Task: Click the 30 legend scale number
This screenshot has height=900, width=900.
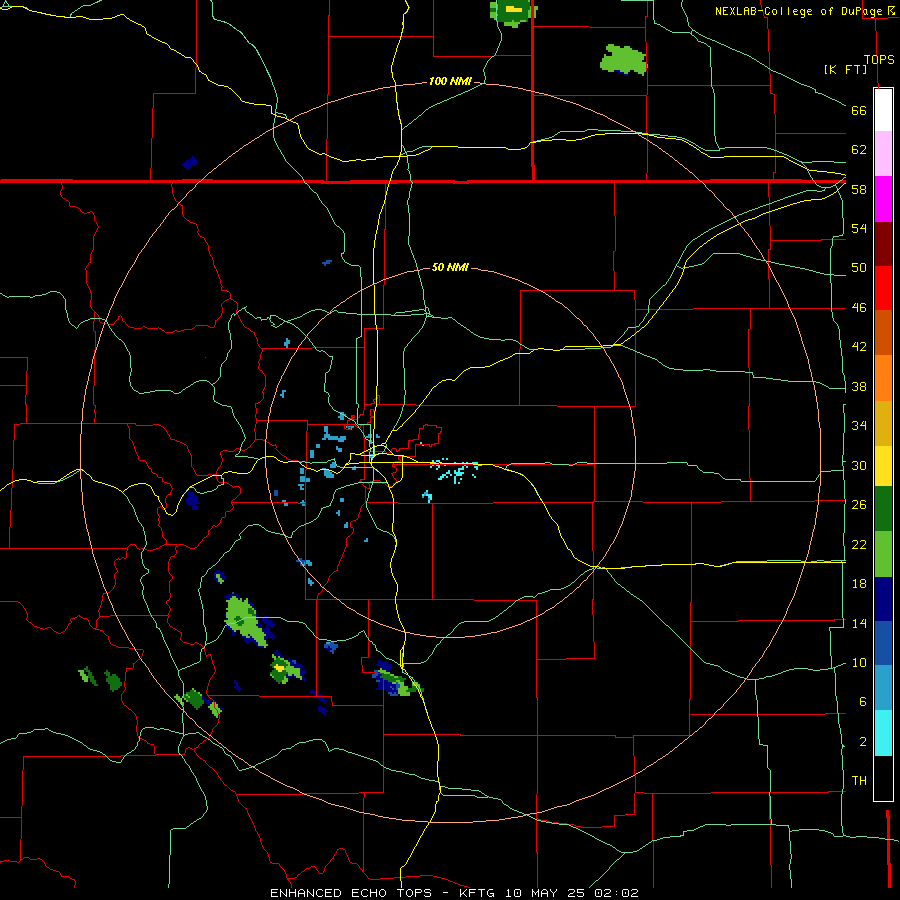Action: 859,465
